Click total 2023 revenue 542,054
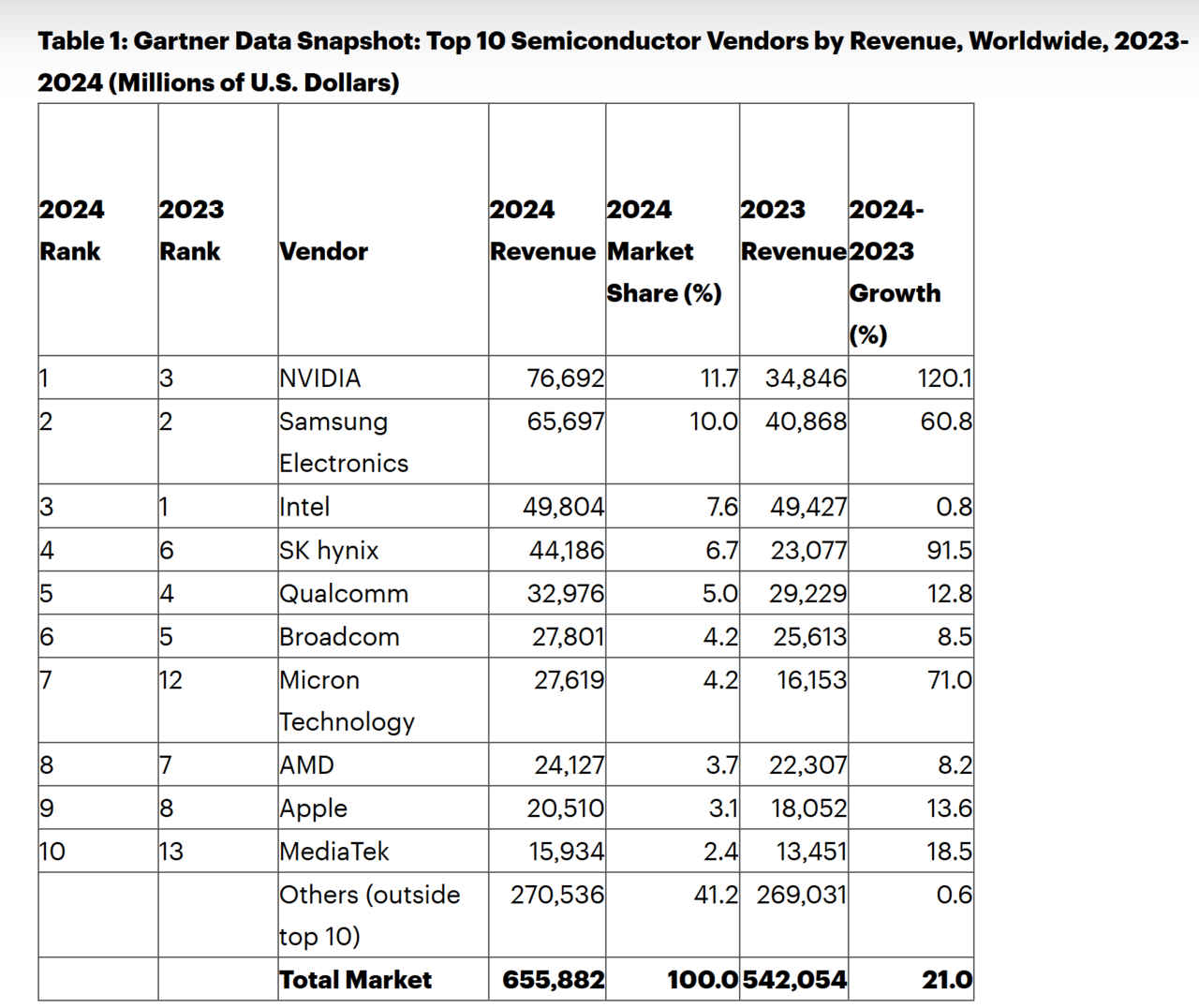 [795, 979]
